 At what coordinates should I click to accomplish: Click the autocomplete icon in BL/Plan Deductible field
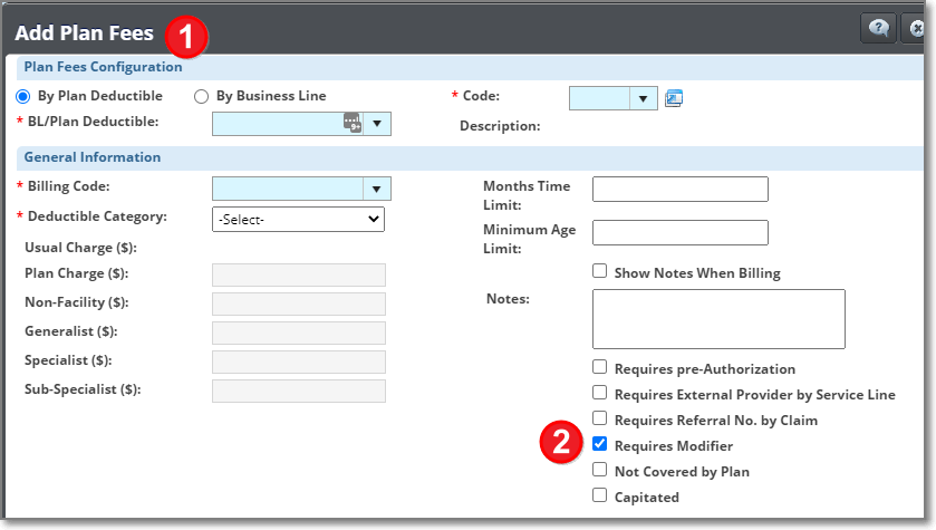point(351,123)
